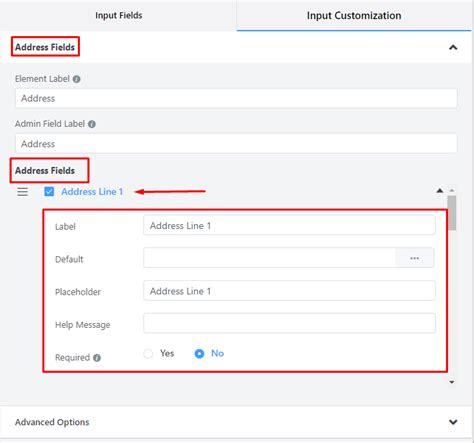
Task: Edit the Label text field
Action: point(289,225)
